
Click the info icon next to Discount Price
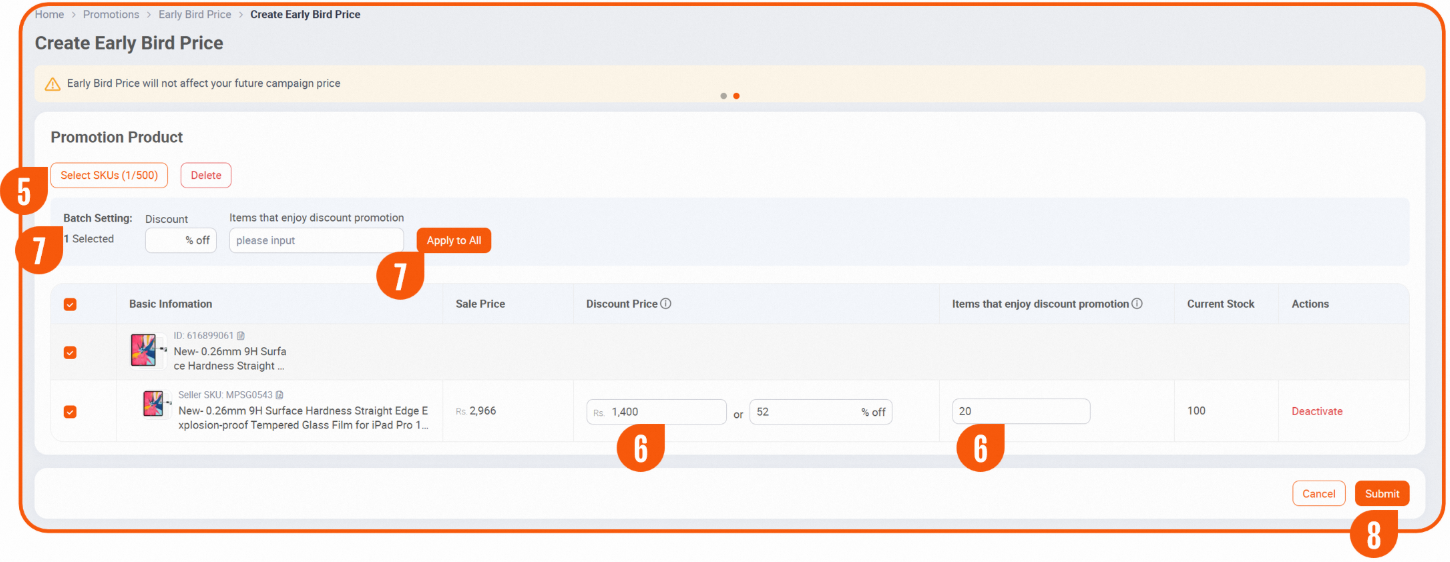point(666,304)
